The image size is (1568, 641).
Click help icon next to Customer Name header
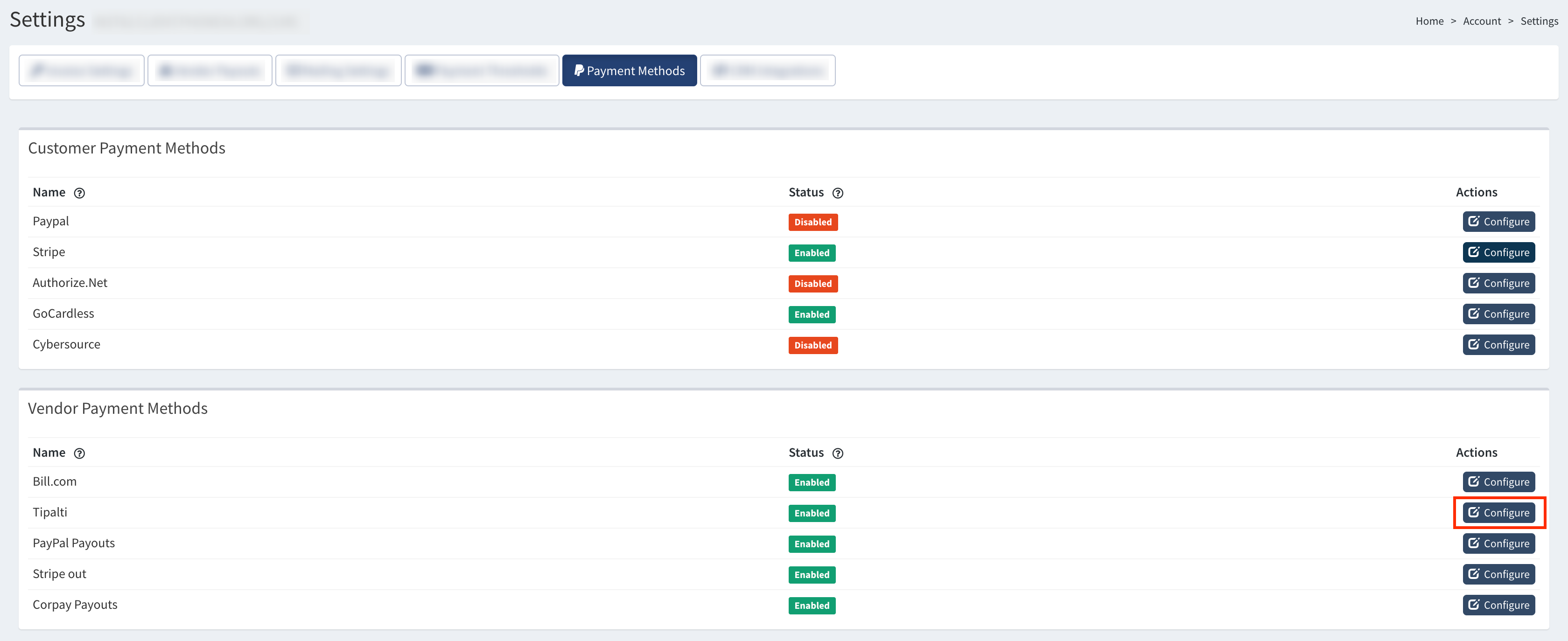pos(79,193)
